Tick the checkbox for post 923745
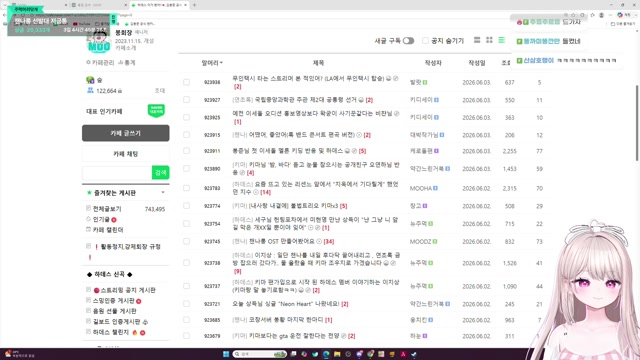This screenshot has height=360, width=640. [x=187, y=241]
